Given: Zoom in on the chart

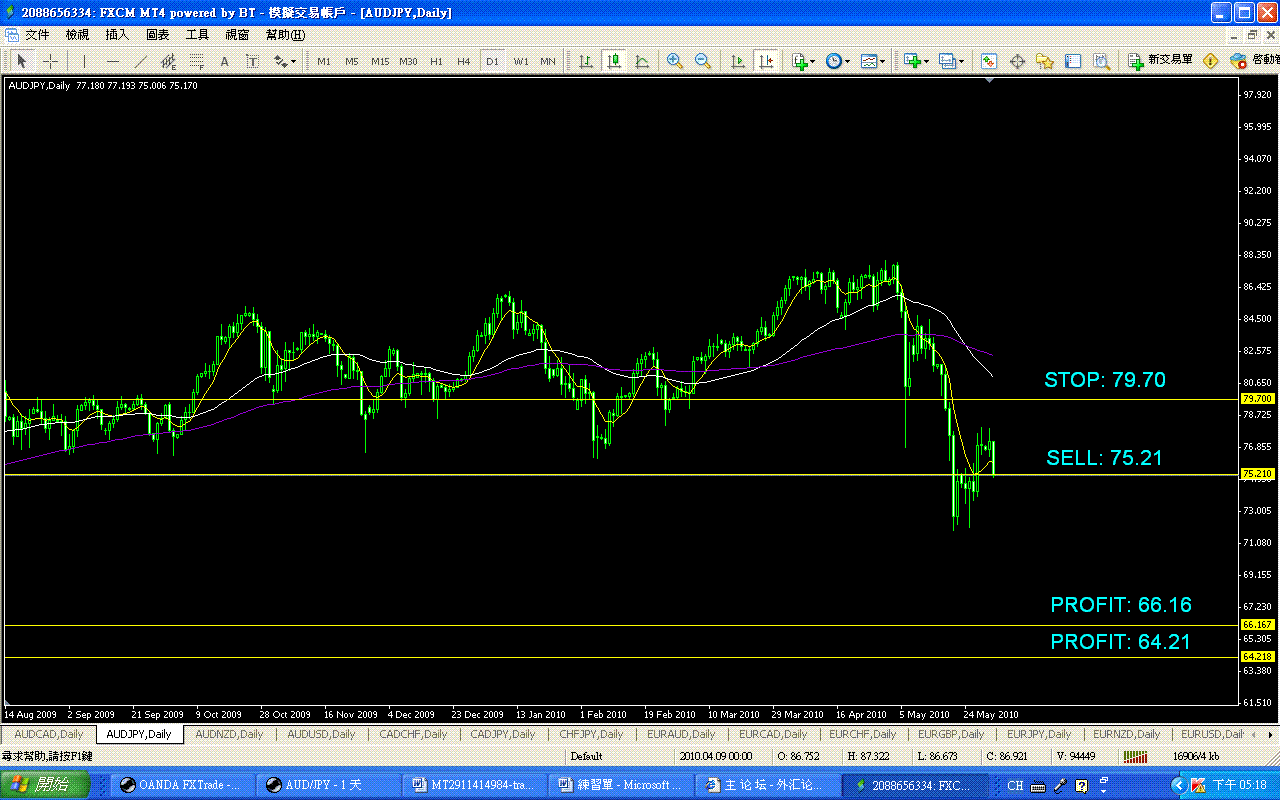Looking at the screenshot, I should 675,61.
